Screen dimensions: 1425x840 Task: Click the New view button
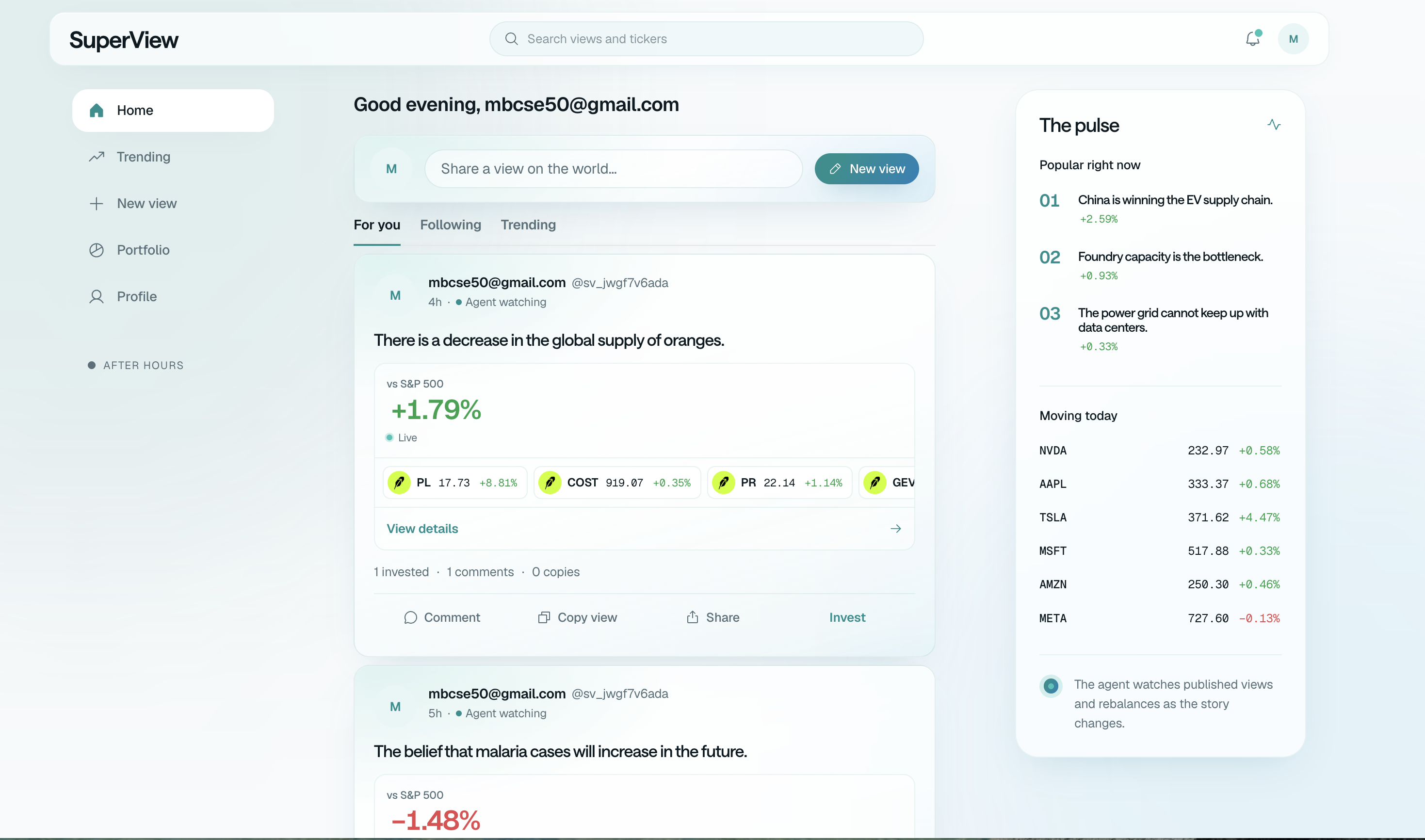click(866, 169)
